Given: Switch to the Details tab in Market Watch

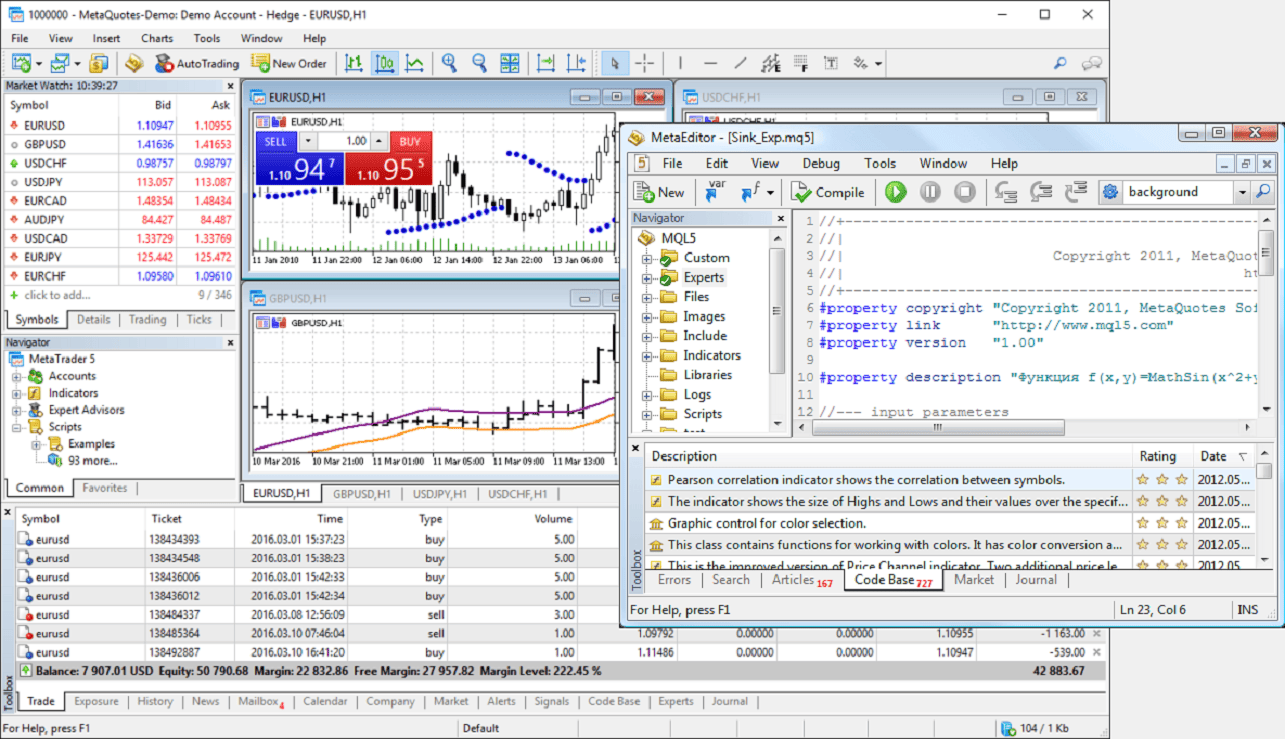Looking at the screenshot, I should pyautogui.click(x=93, y=320).
